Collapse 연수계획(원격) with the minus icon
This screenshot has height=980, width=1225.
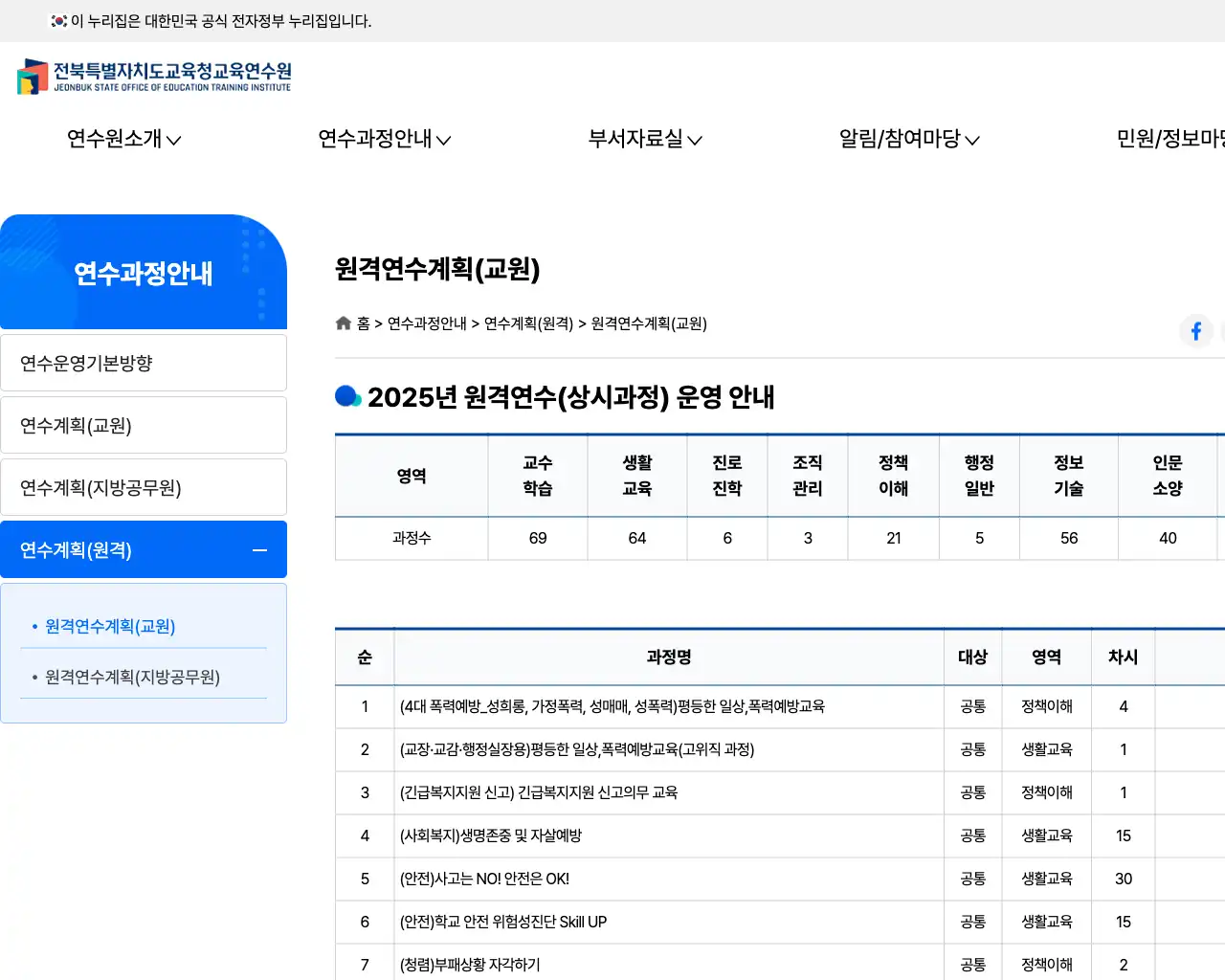(259, 550)
